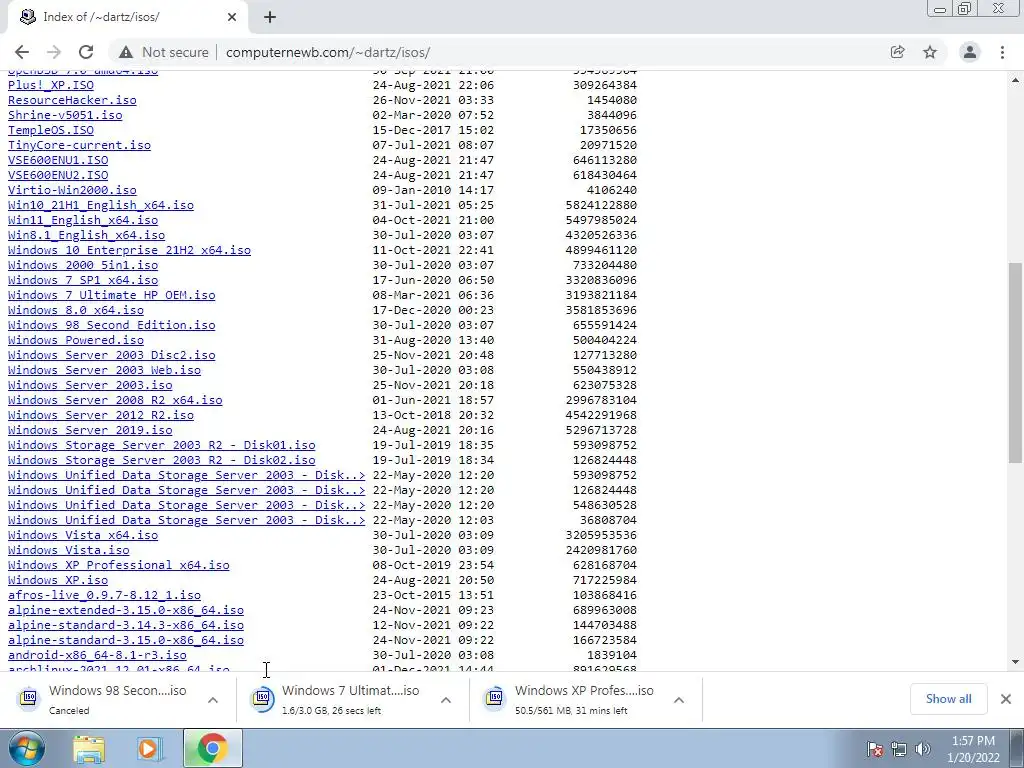Download TempleOS.ISO
The height and width of the screenshot is (768, 1024).
click(51, 130)
